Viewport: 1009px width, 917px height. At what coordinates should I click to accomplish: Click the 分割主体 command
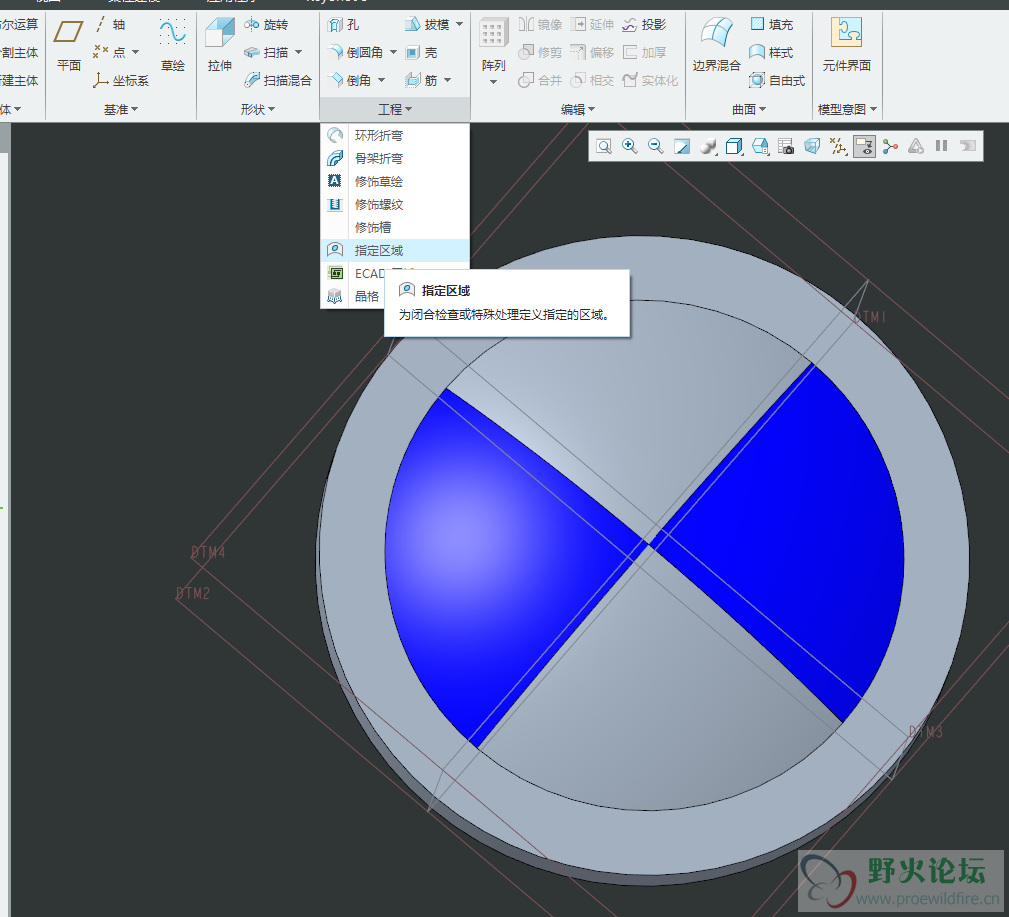[x=19, y=53]
